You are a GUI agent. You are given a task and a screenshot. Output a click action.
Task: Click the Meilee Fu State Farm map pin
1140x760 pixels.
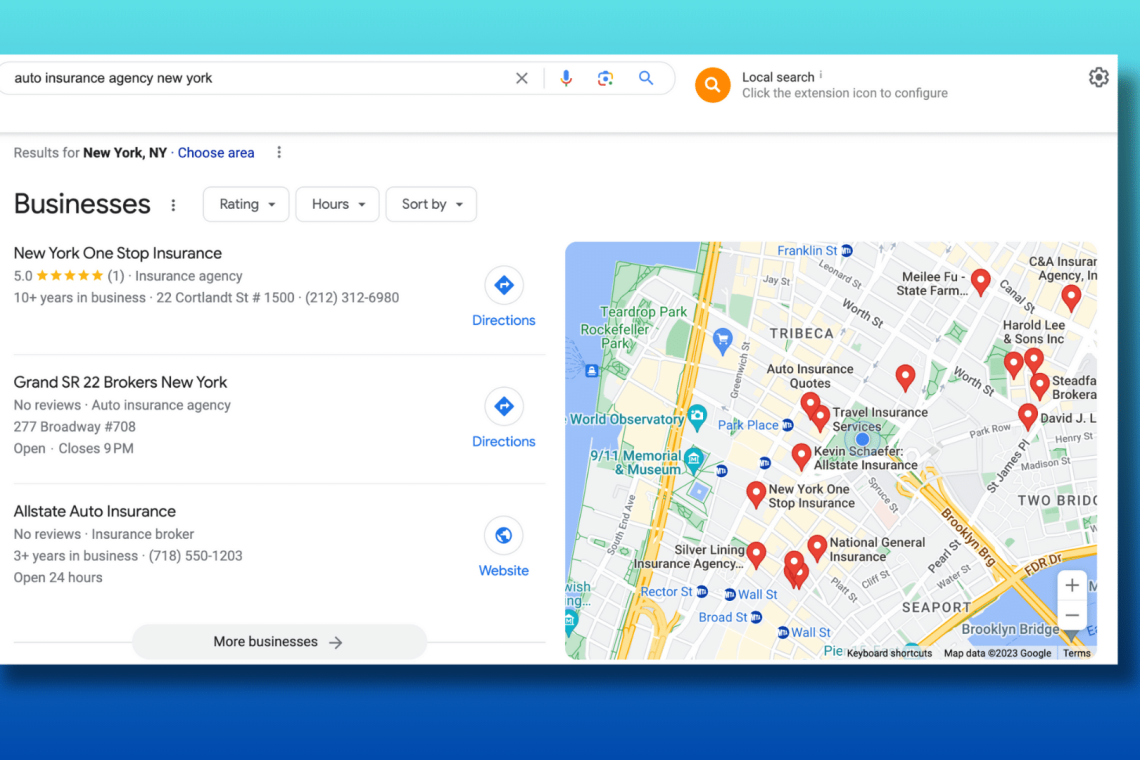[x=981, y=282]
